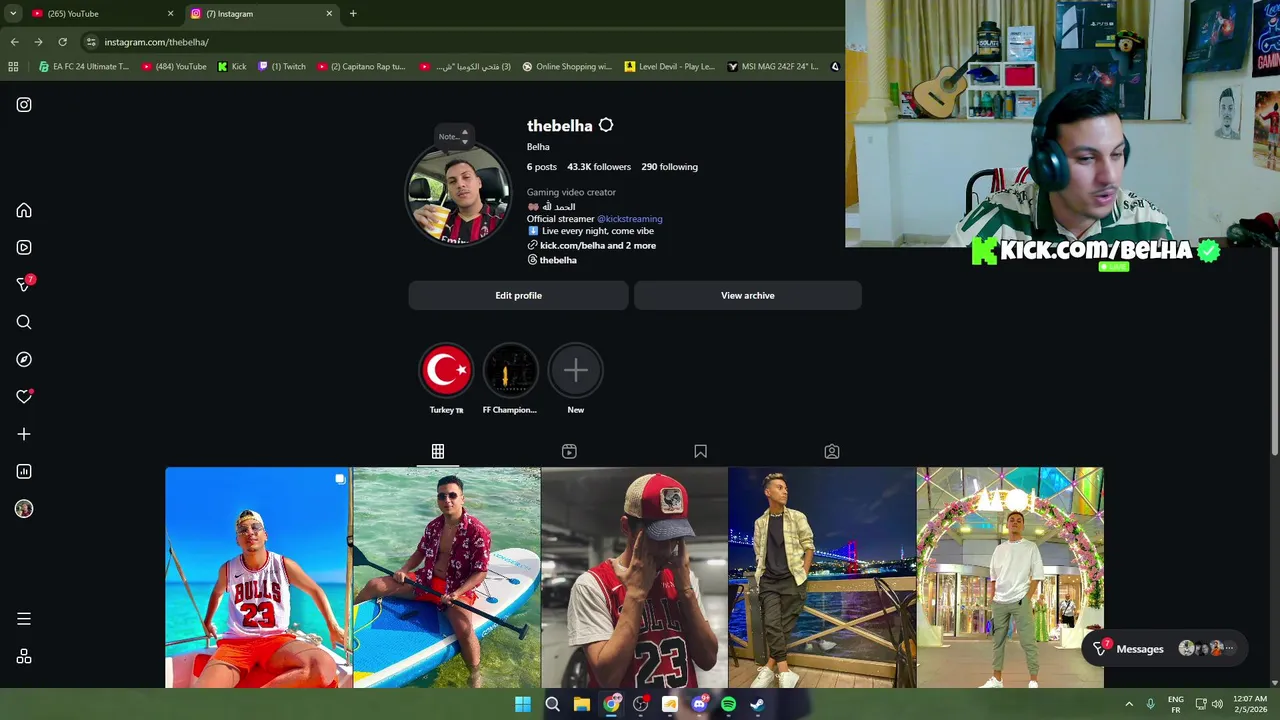
Task: Open the 290 following list
Action: [x=669, y=167]
